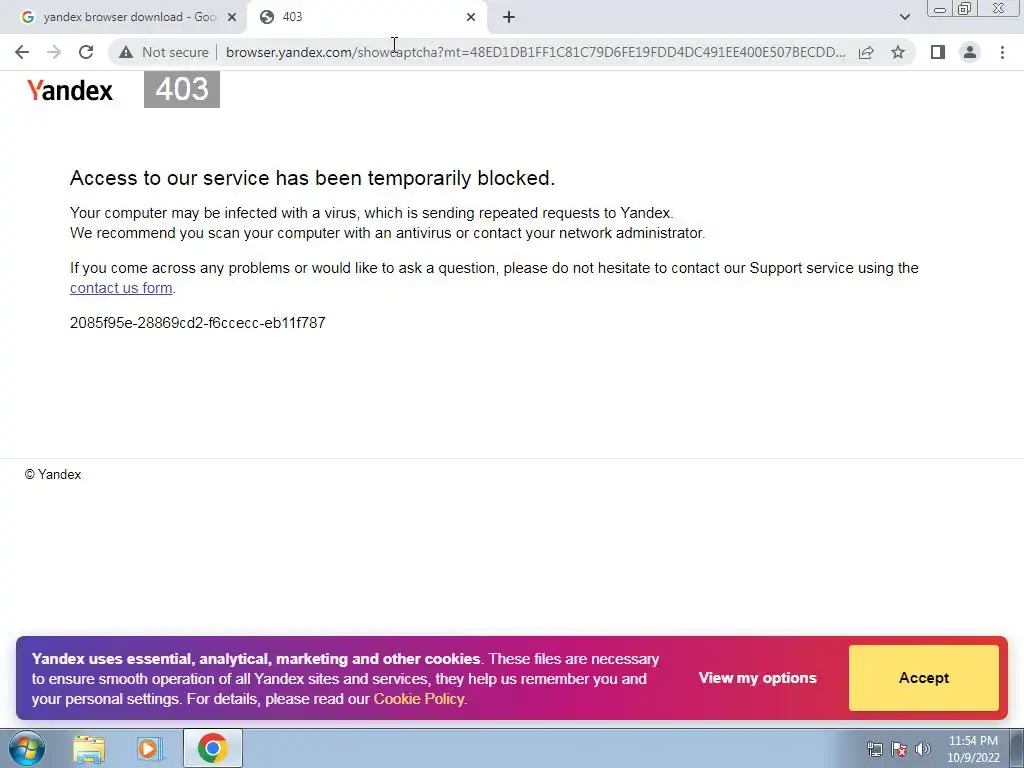Restore down the Chrome window
The image size is (1024, 768).
pos(964,9)
